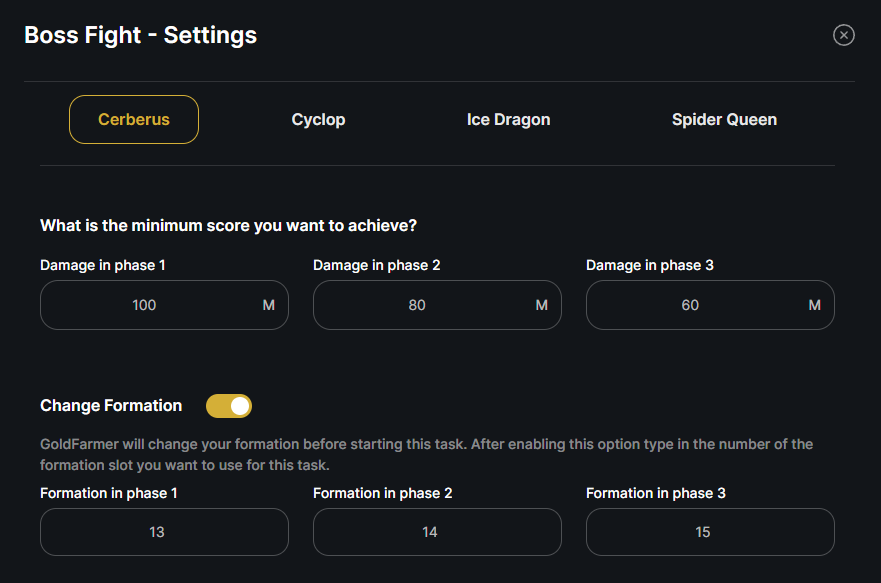Select the Damage in phase 3 box
The width and height of the screenshot is (881, 583).
(x=710, y=305)
